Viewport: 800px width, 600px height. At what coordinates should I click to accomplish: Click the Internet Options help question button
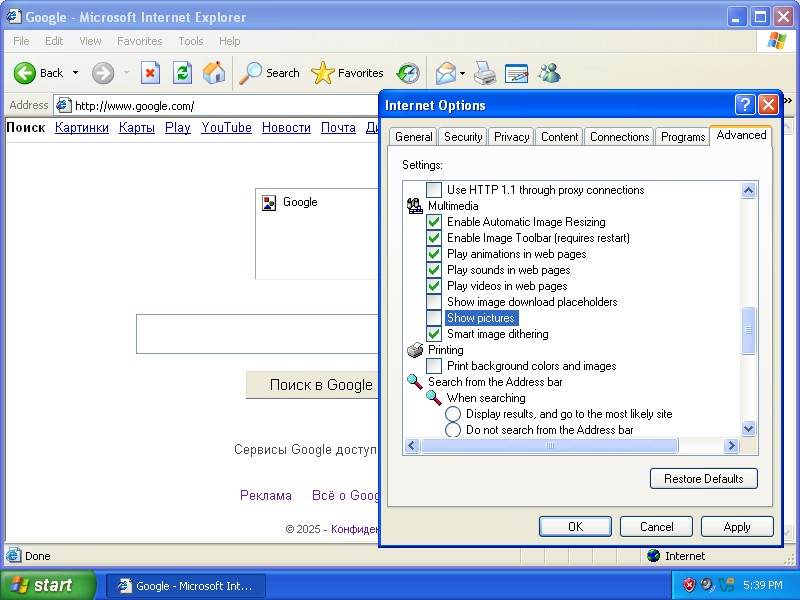[745, 105]
